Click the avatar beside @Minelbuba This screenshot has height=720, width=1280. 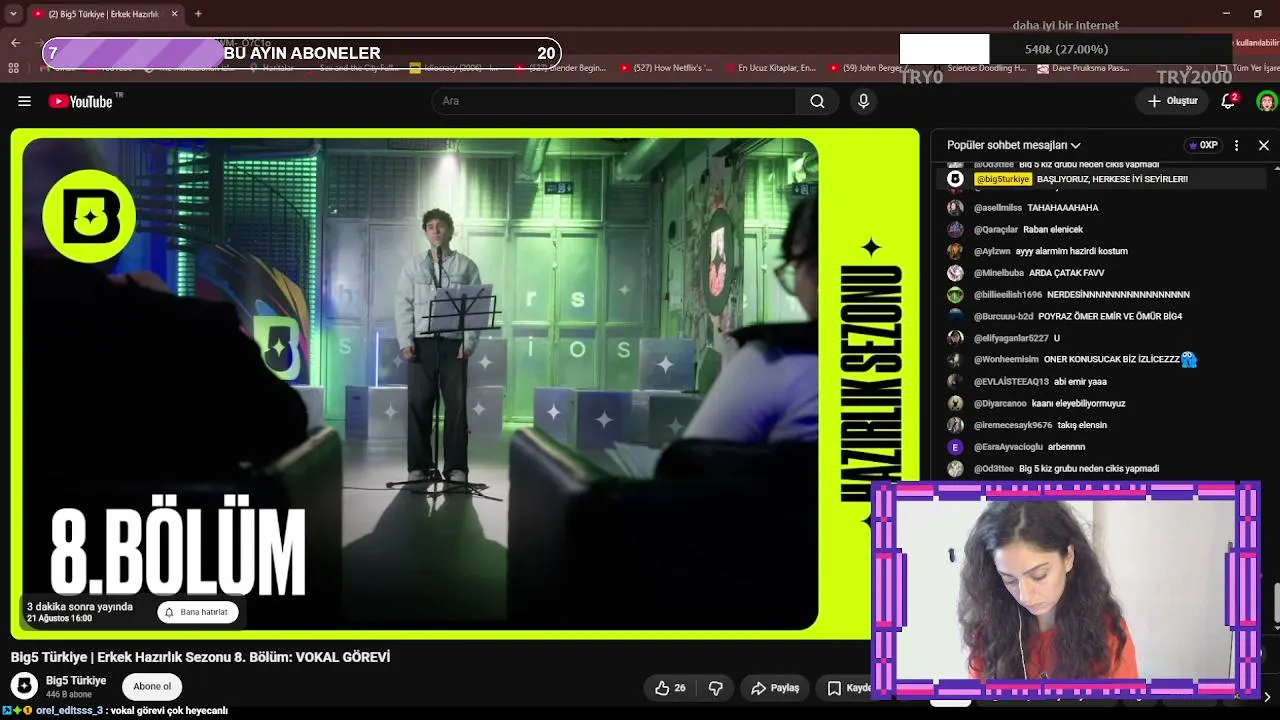tap(955, 273)
